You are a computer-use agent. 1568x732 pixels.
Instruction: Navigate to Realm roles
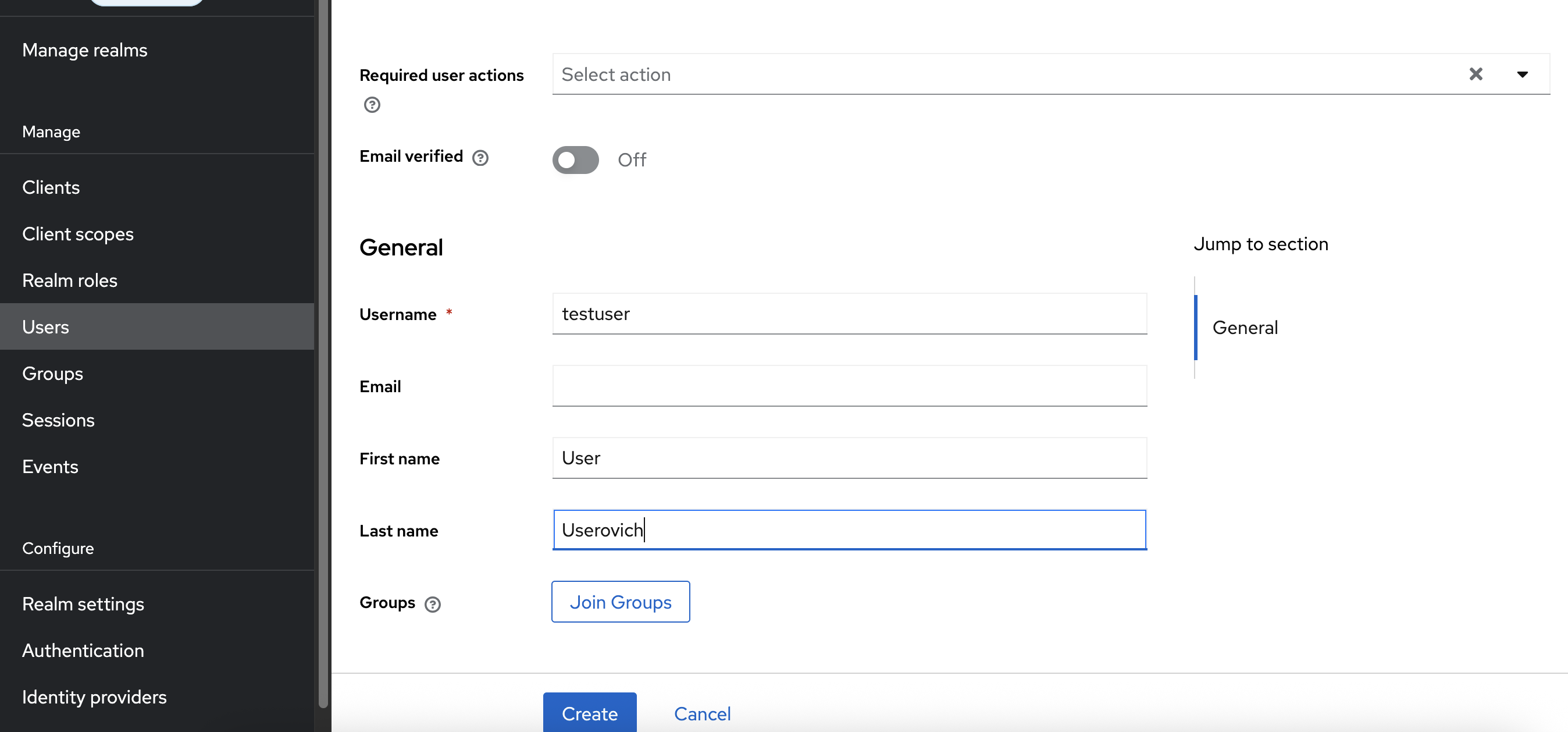pyautogui.click(x=69, y=280)
